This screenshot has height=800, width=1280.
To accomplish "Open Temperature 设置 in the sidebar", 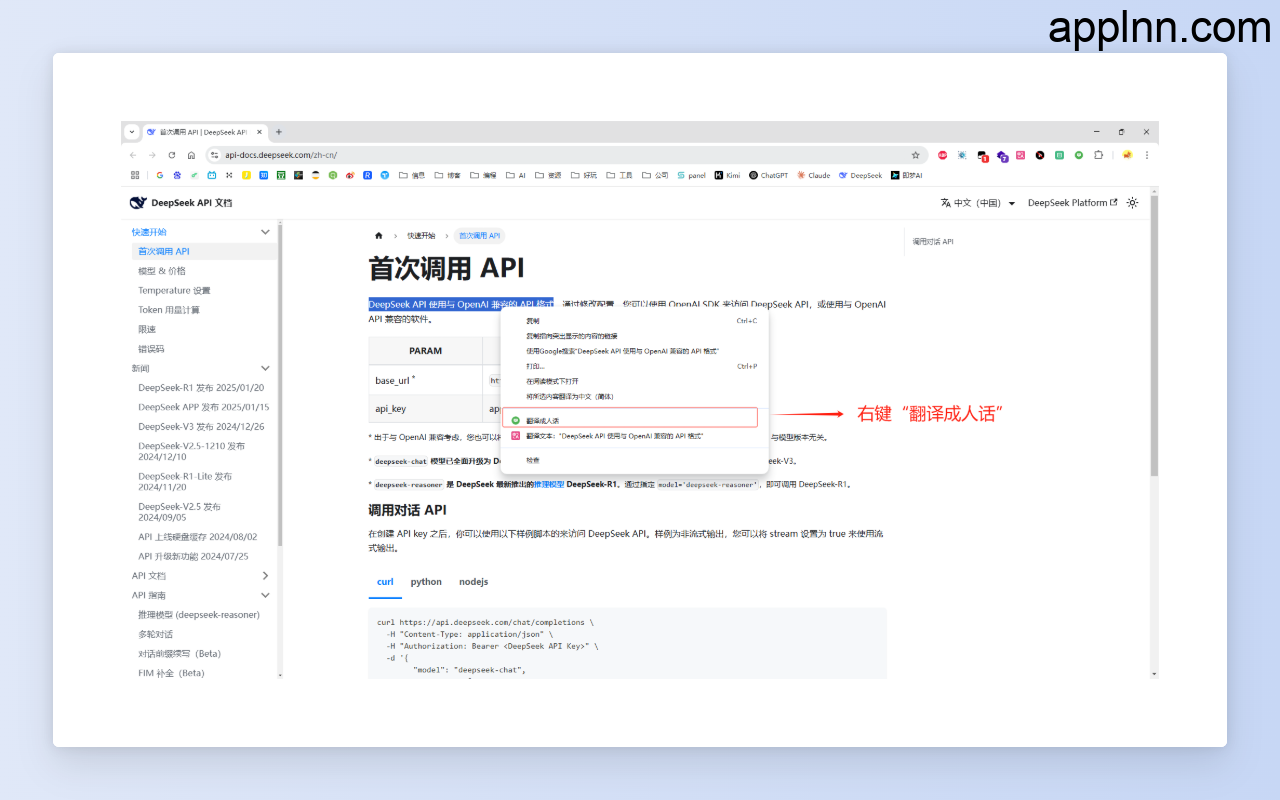I will pyautogui.click(x=174, y=290).
